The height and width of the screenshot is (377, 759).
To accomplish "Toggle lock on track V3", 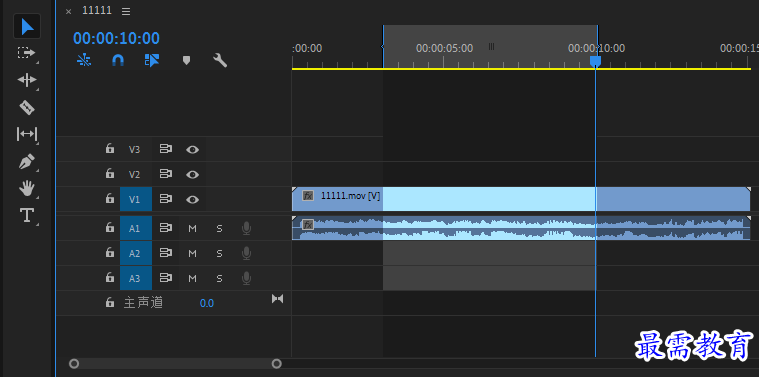I will click(x=110, y=149).
